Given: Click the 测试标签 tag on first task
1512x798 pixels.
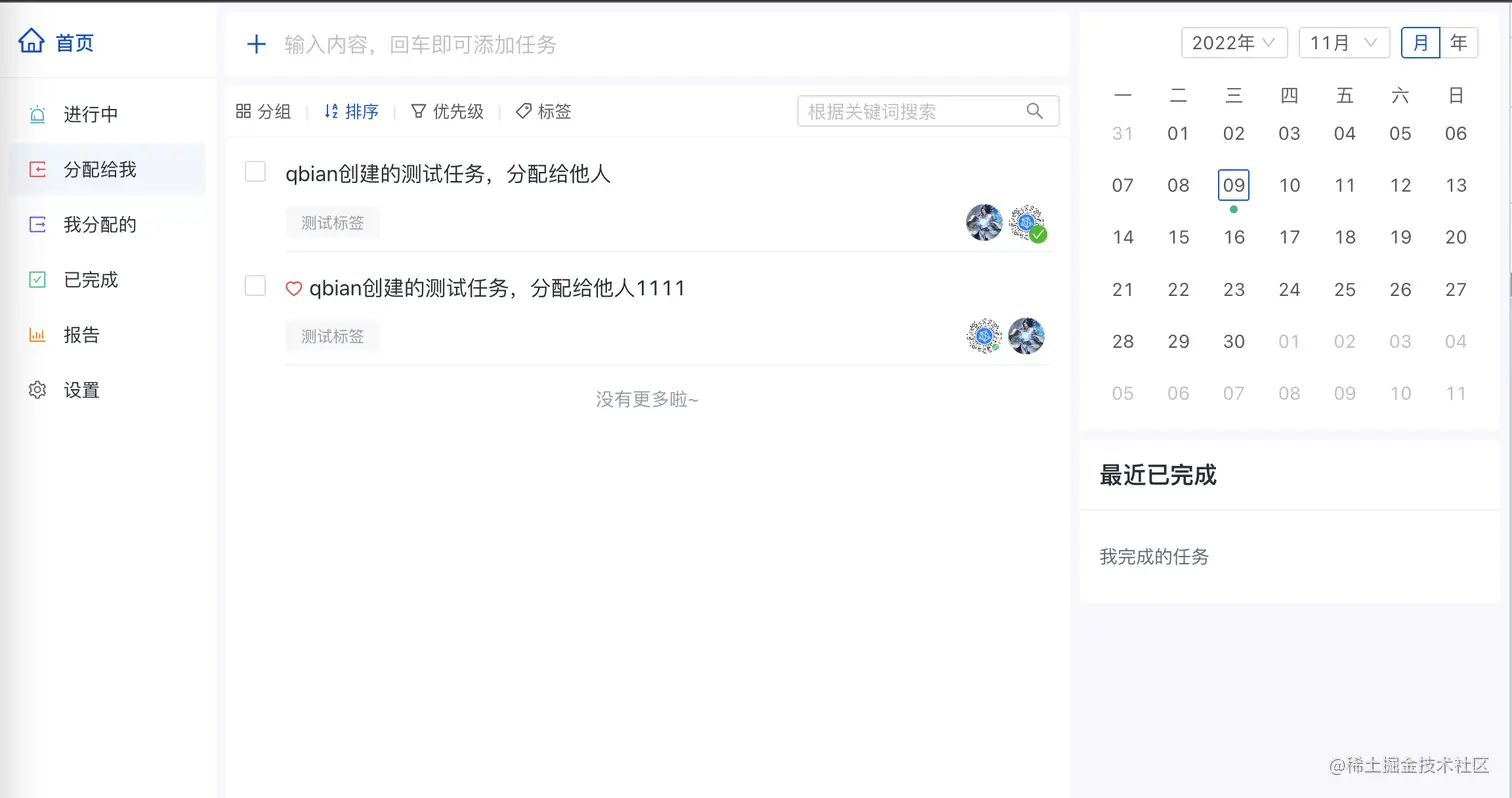Looking at the screenshot, I should (x=333, y=223).
